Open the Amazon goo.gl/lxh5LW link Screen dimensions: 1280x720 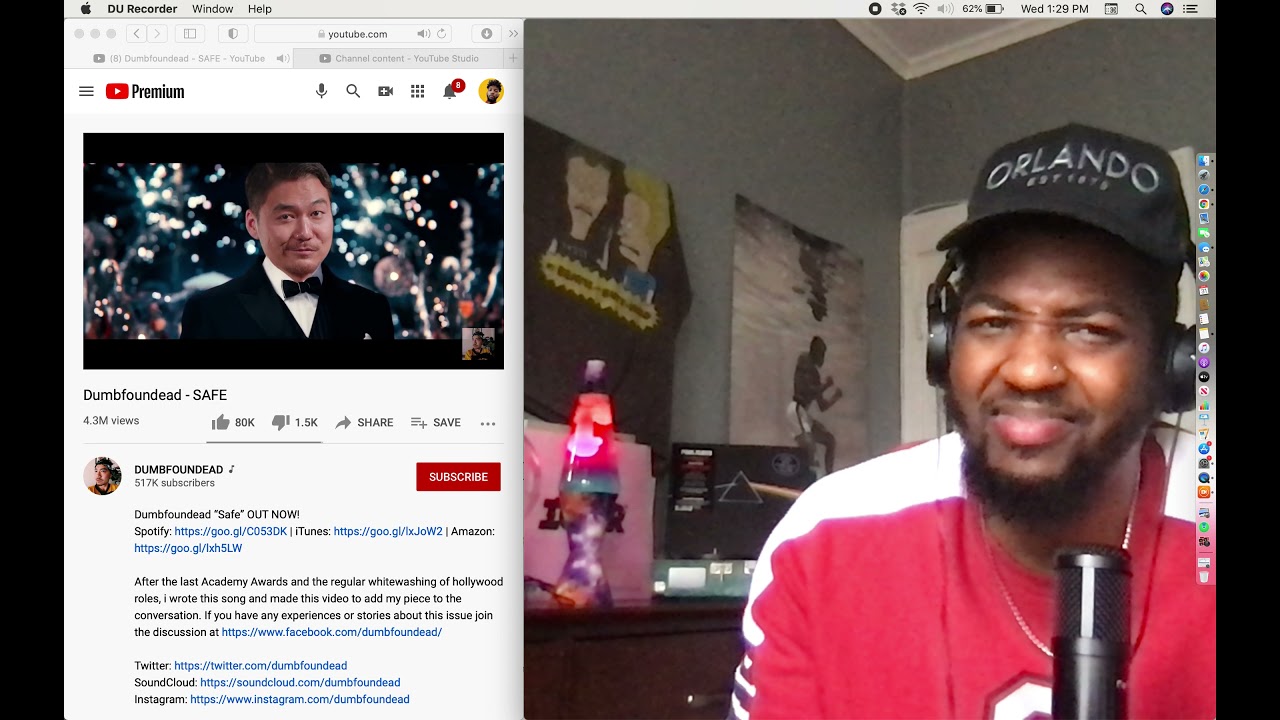(188, 548)
